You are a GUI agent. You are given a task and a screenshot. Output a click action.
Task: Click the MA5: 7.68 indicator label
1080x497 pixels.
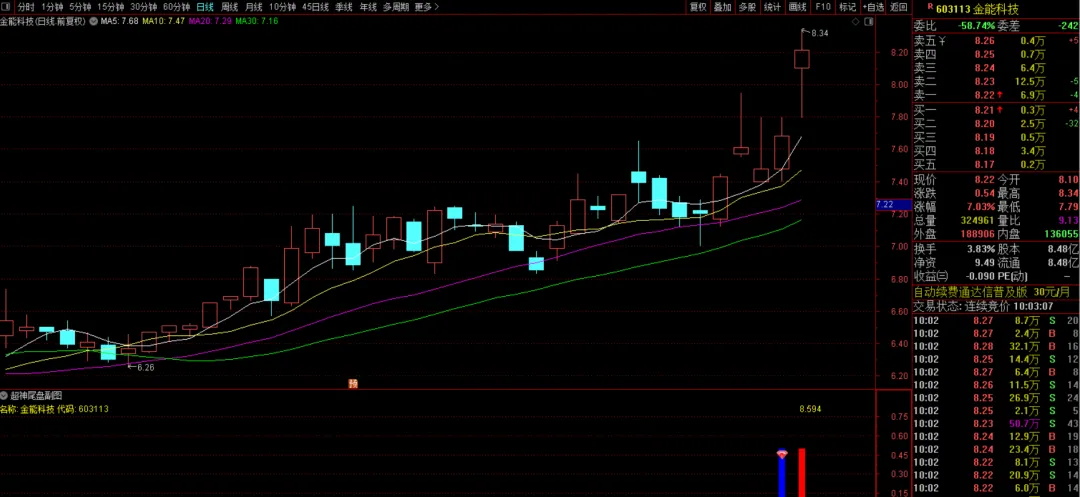[x=120, y=21]
